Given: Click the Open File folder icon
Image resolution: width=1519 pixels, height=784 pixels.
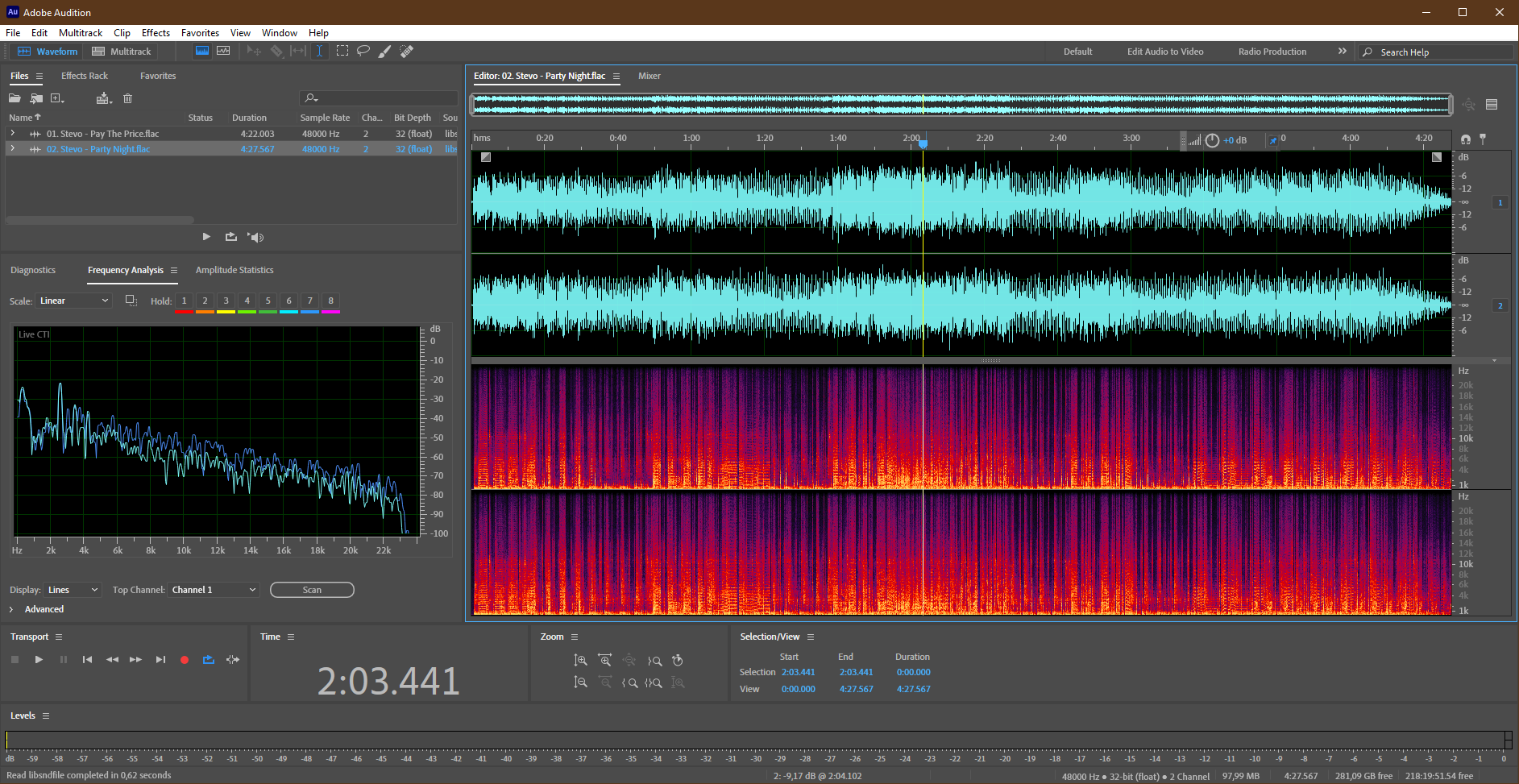Looking at the screenshot, I should tap(15, 98).
